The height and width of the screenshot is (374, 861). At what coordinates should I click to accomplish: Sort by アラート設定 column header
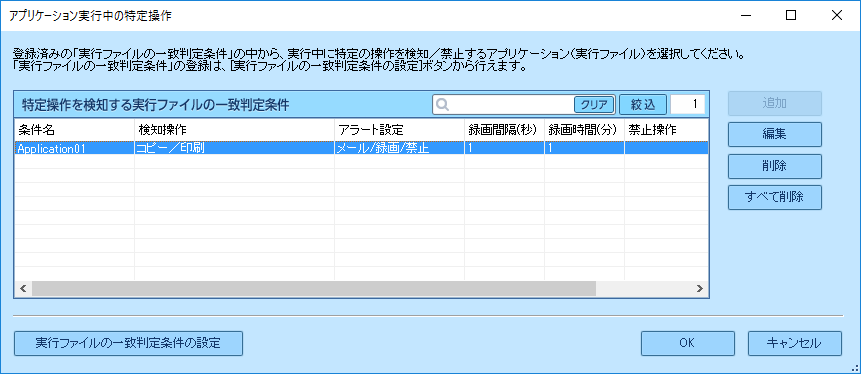pyautogui.click(x=399, y=130)
